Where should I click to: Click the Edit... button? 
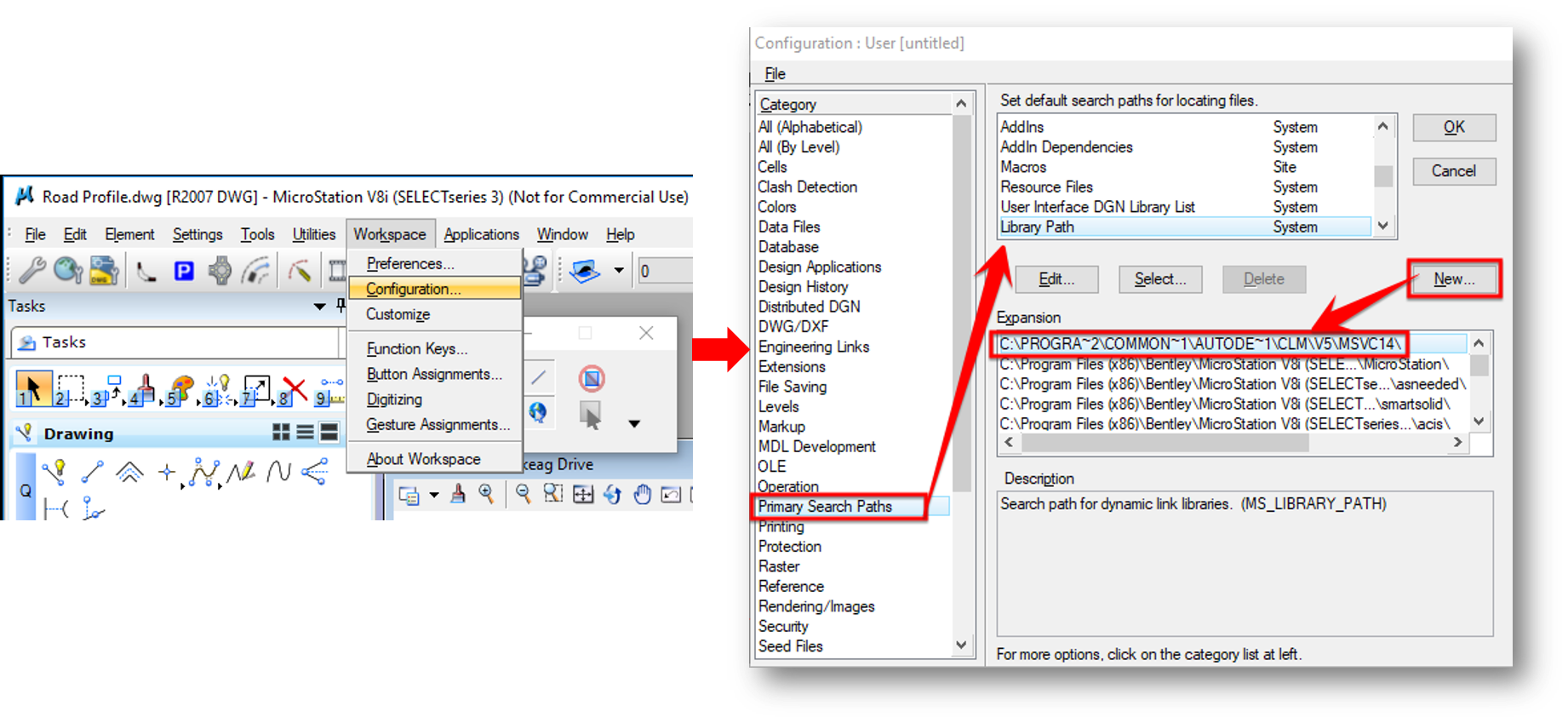click(x=1056, y=279)
